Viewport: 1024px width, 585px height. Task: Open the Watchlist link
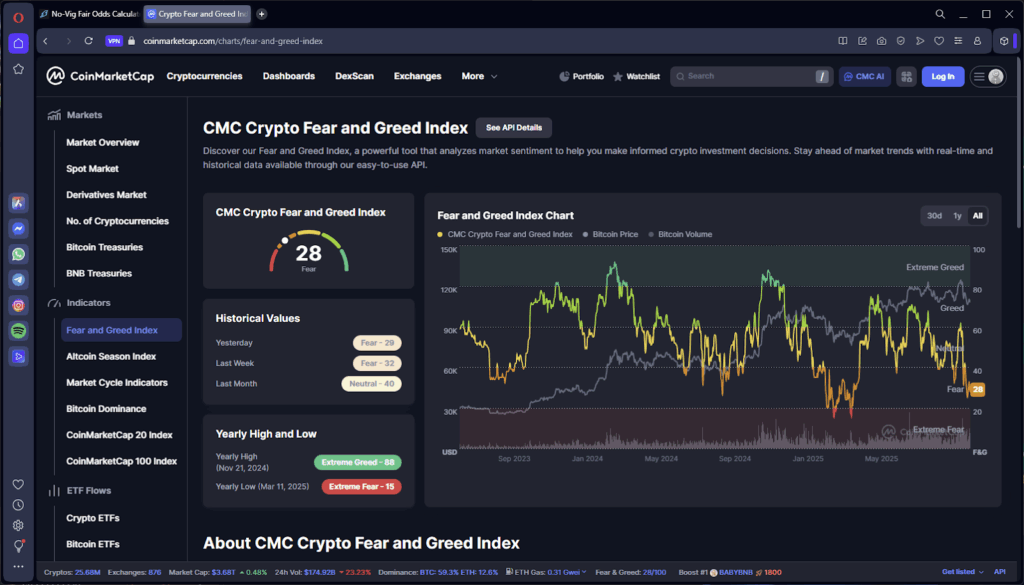[637, 76]
